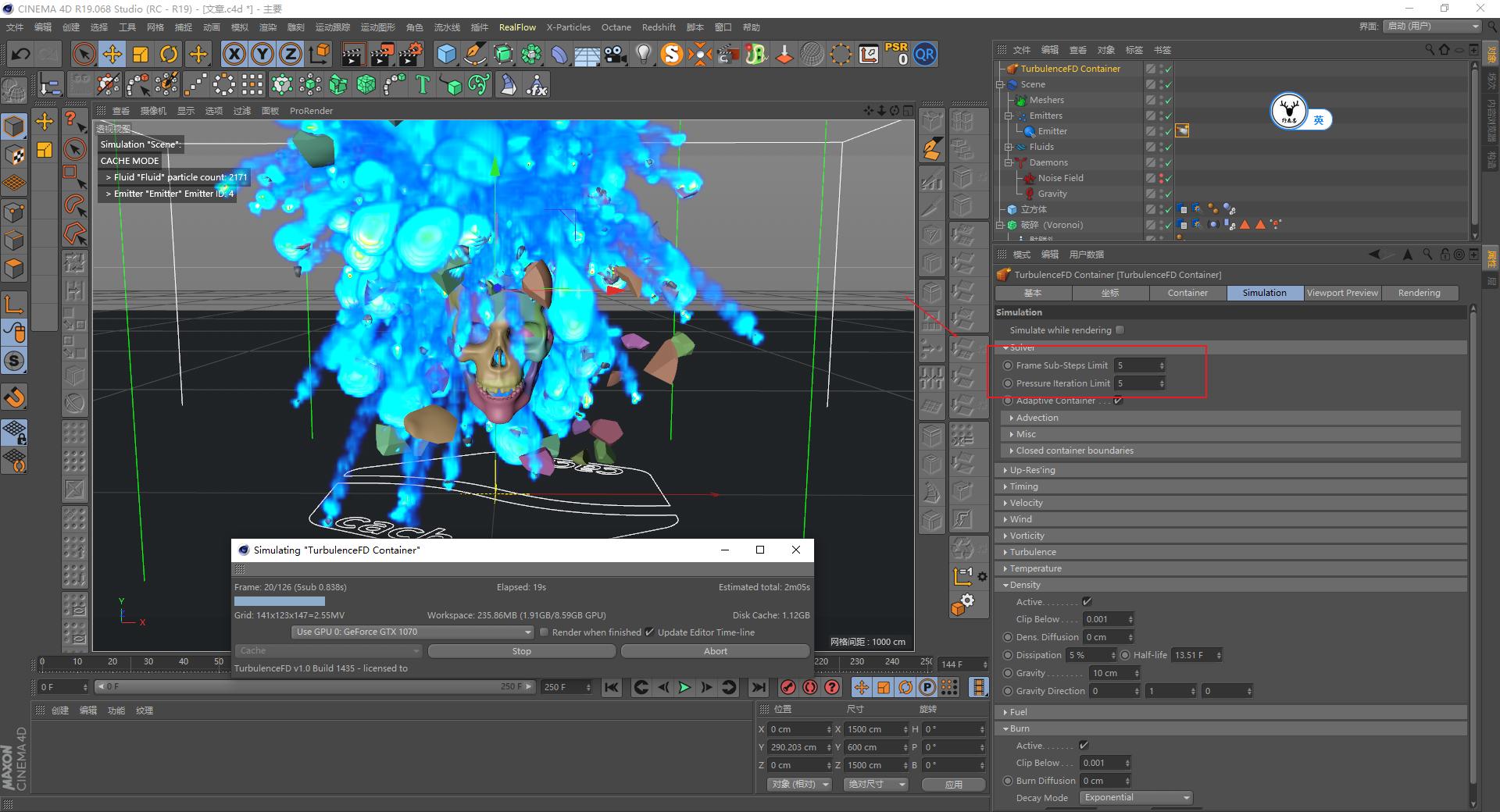Select the Cube primitive tool

pos(446,54)
